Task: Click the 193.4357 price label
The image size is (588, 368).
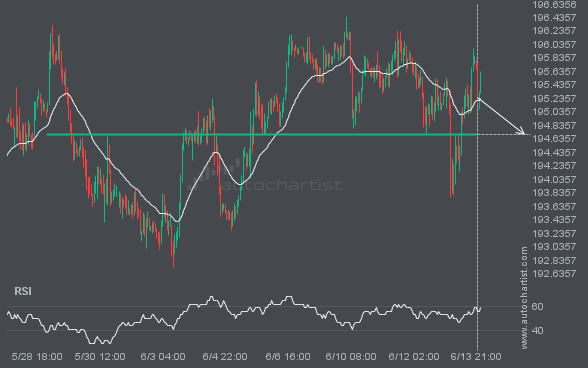Action: click(x=554, y=220)
